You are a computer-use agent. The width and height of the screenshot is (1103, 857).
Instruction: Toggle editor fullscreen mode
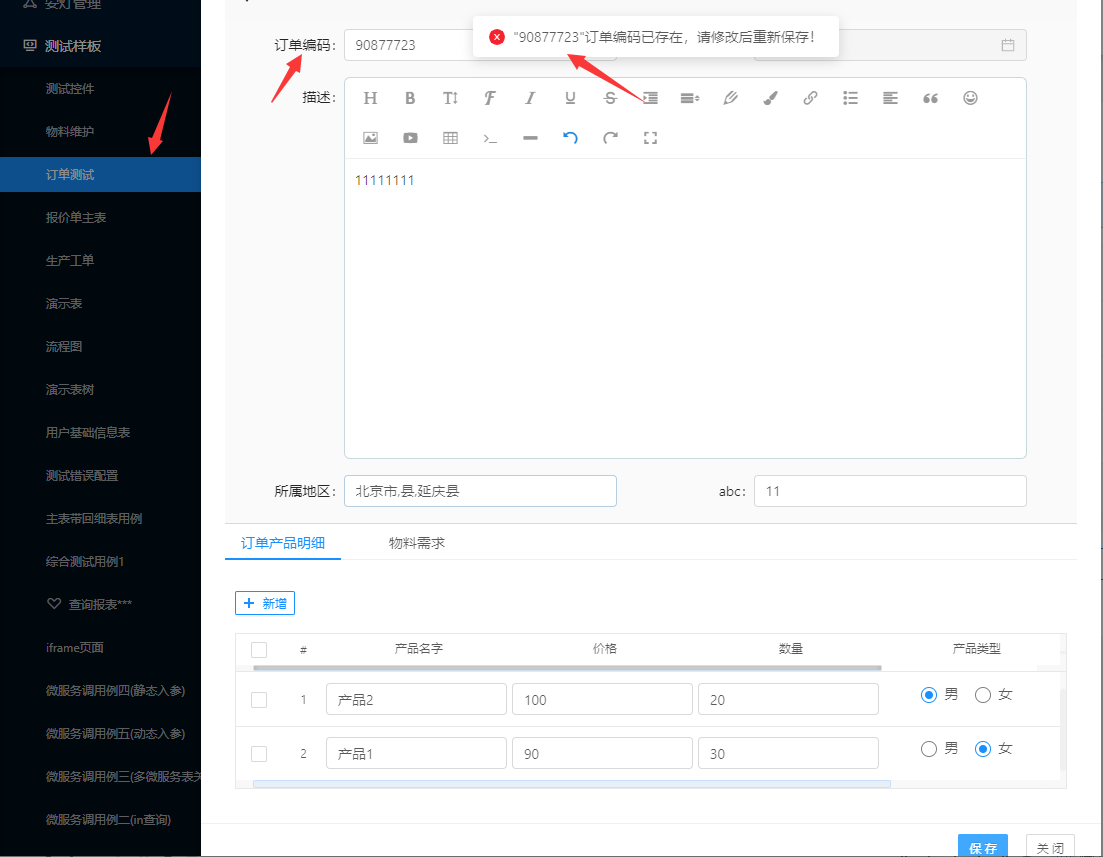point(650,138)
